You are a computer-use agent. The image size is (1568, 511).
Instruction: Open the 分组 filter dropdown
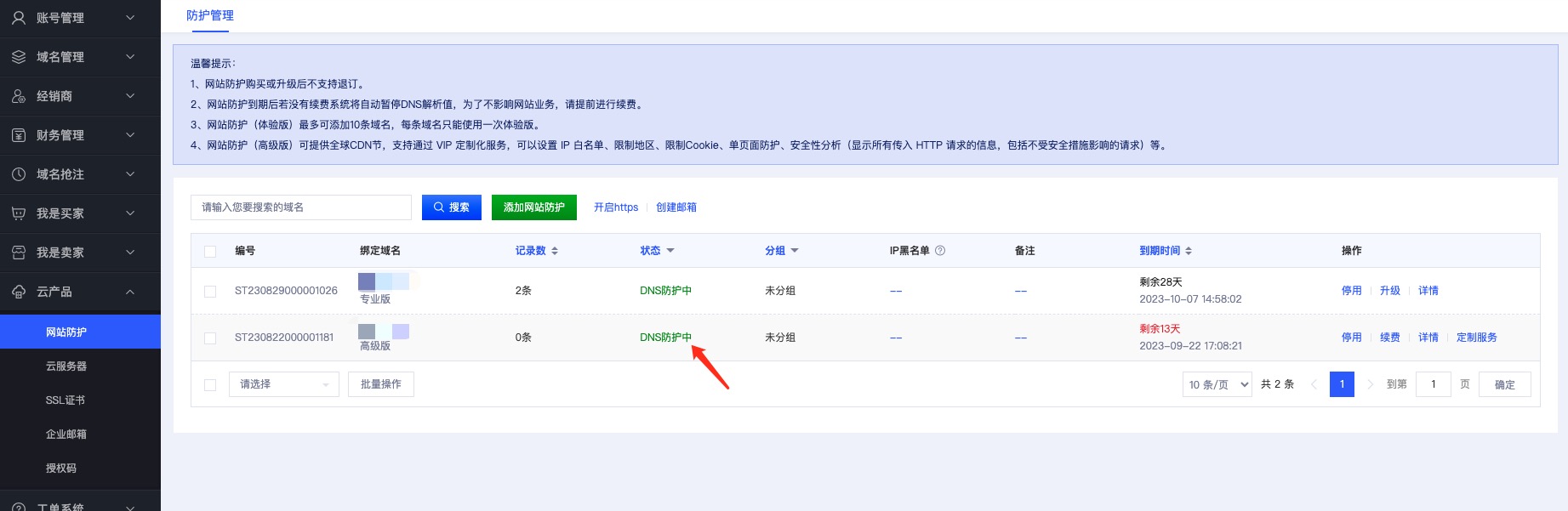point(795,251)
